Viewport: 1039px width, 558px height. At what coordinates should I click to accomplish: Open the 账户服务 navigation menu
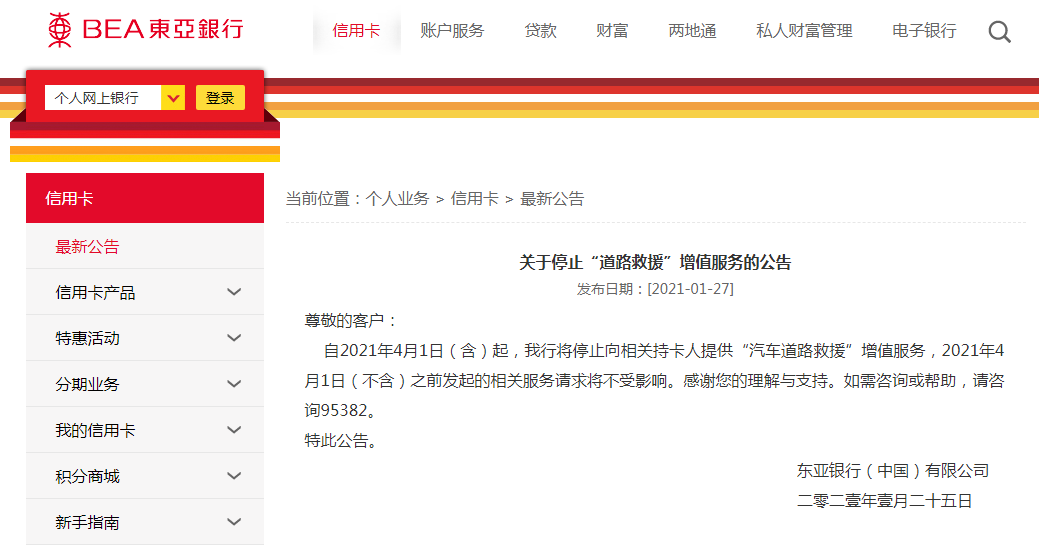tap(452, 30)
